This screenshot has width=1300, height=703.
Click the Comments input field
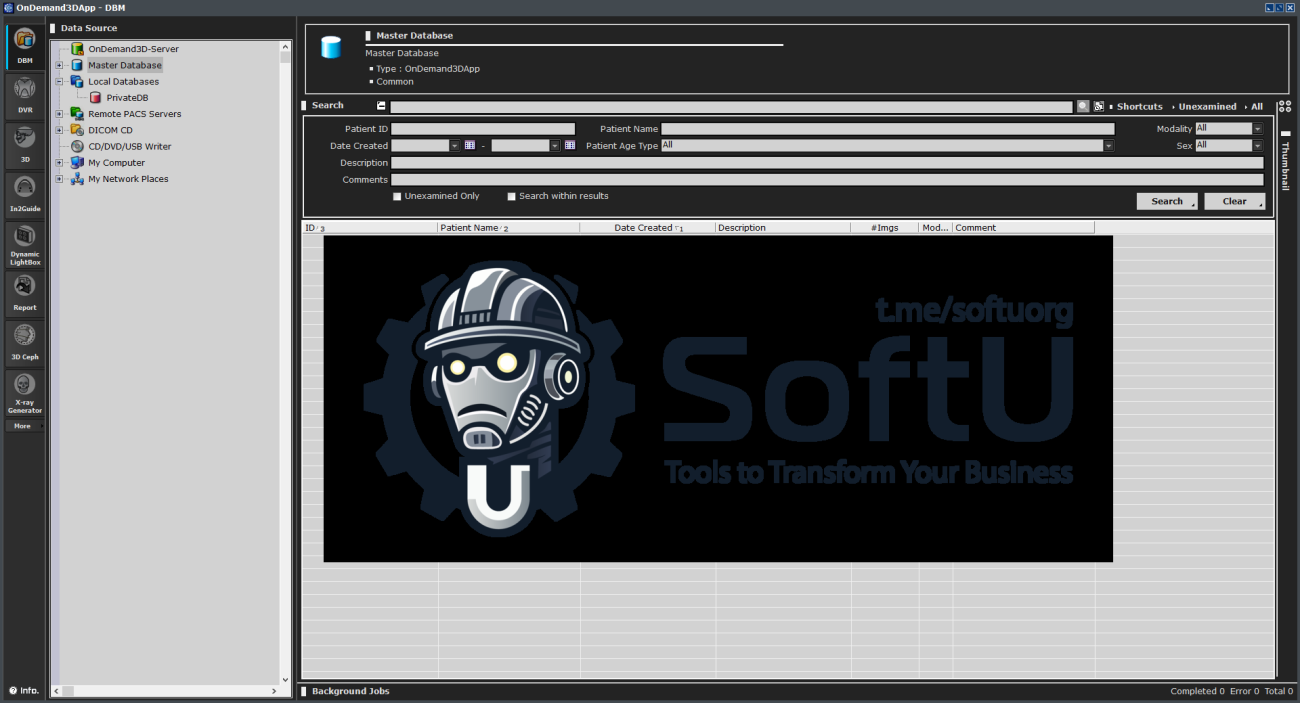click(x=827, y=180)
